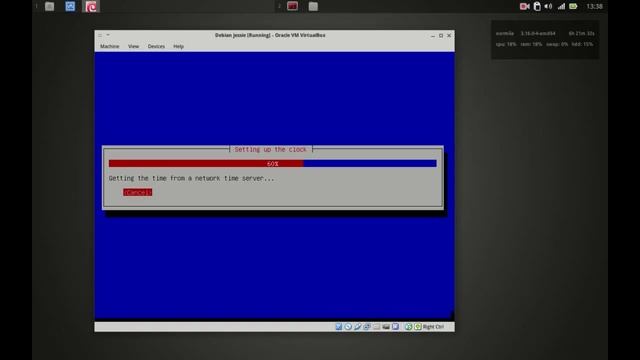Click the display settings status icon
640x360 pixels.
(395, 327)
